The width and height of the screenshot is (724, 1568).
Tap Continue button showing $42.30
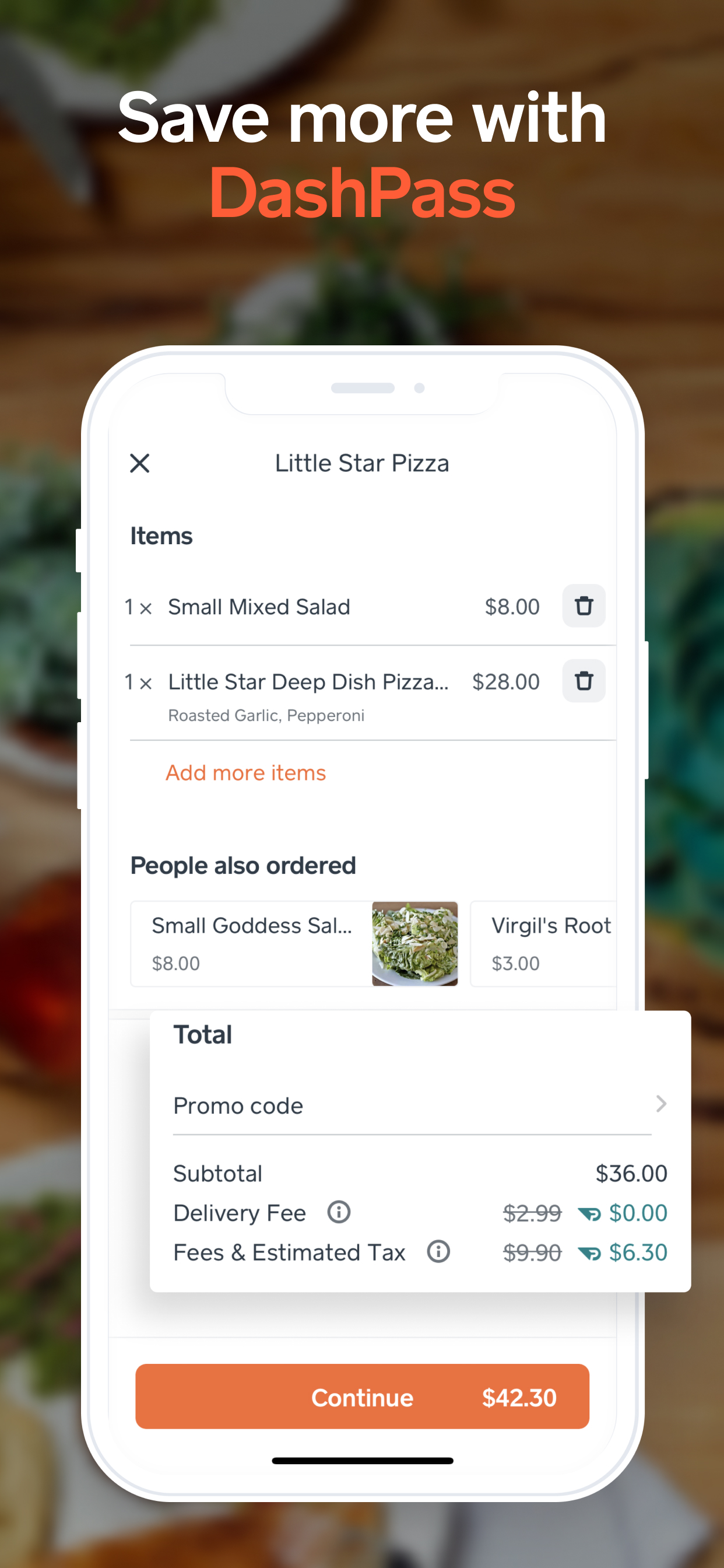[x=362, y=1397]
